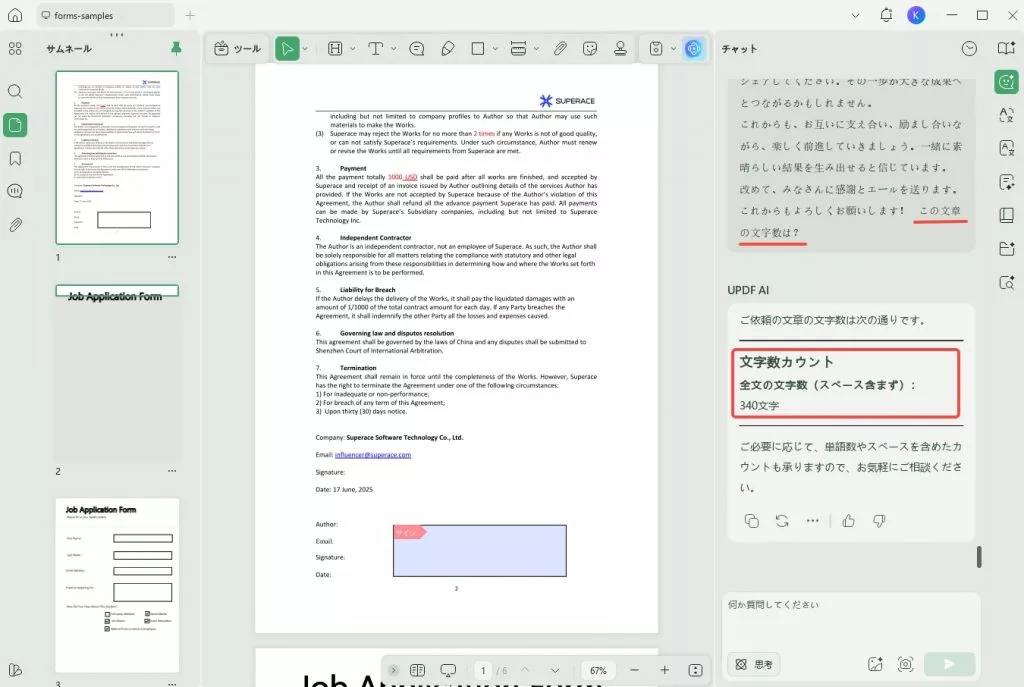Select the attachment paperclip toolbar tool
Image resolution: width=1024 pixels, height=687 pixels.
click(x=560, y=48)
